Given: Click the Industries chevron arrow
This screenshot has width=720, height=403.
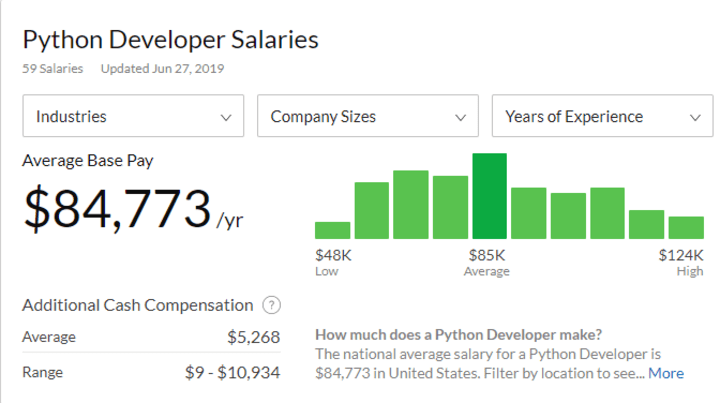Looking at the screenshot, I should click(x=225, y=118).
